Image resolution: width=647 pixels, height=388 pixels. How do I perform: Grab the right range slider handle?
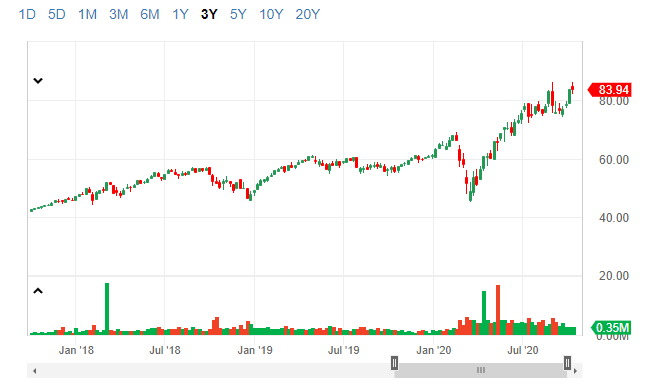pos(567,364)
